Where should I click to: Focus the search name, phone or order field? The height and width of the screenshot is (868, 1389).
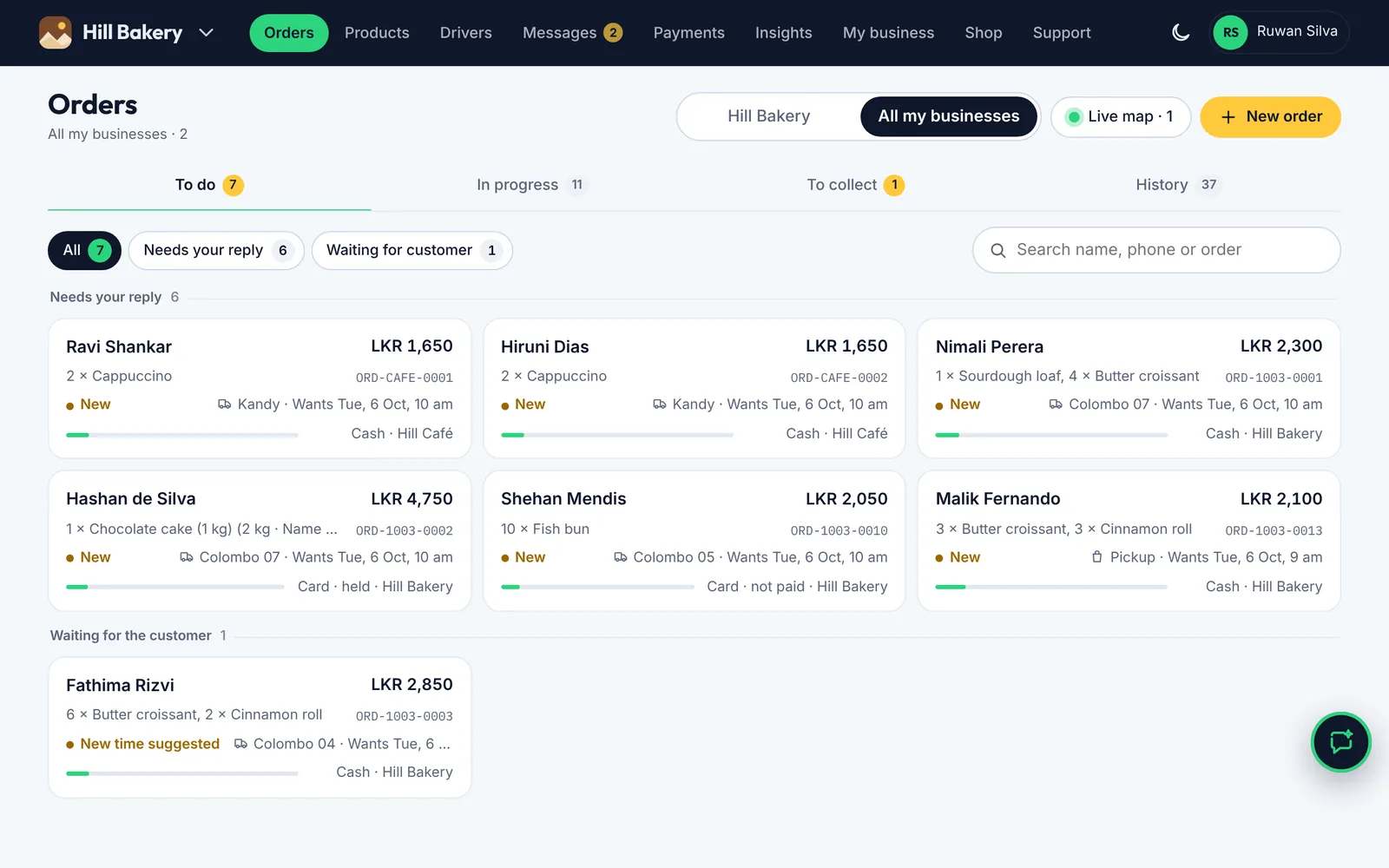coord(1156,250)
